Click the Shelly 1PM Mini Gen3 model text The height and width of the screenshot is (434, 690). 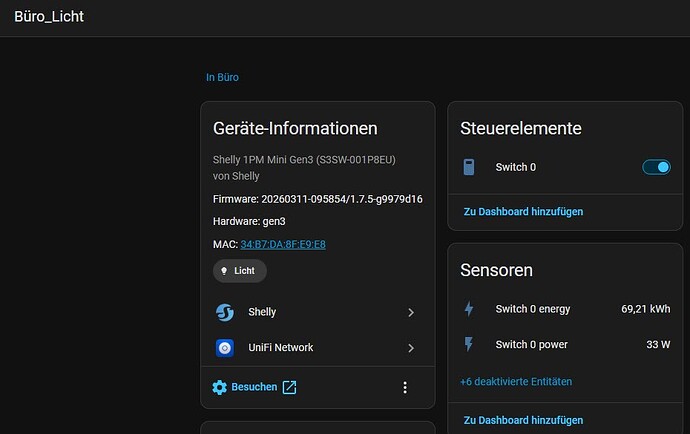pos(304,160)
